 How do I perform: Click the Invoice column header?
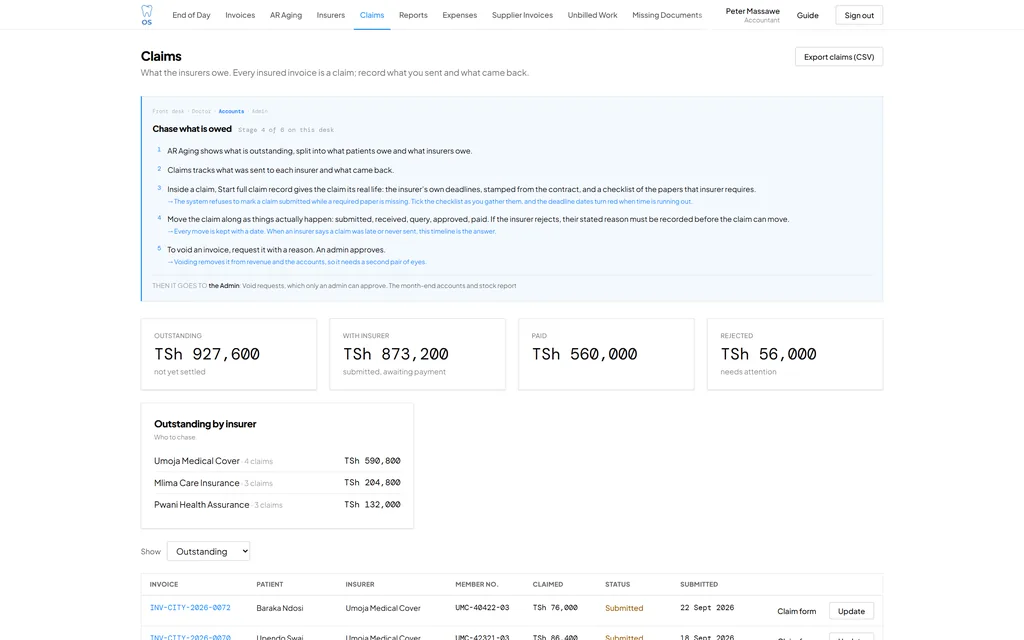tap(164, 584)
